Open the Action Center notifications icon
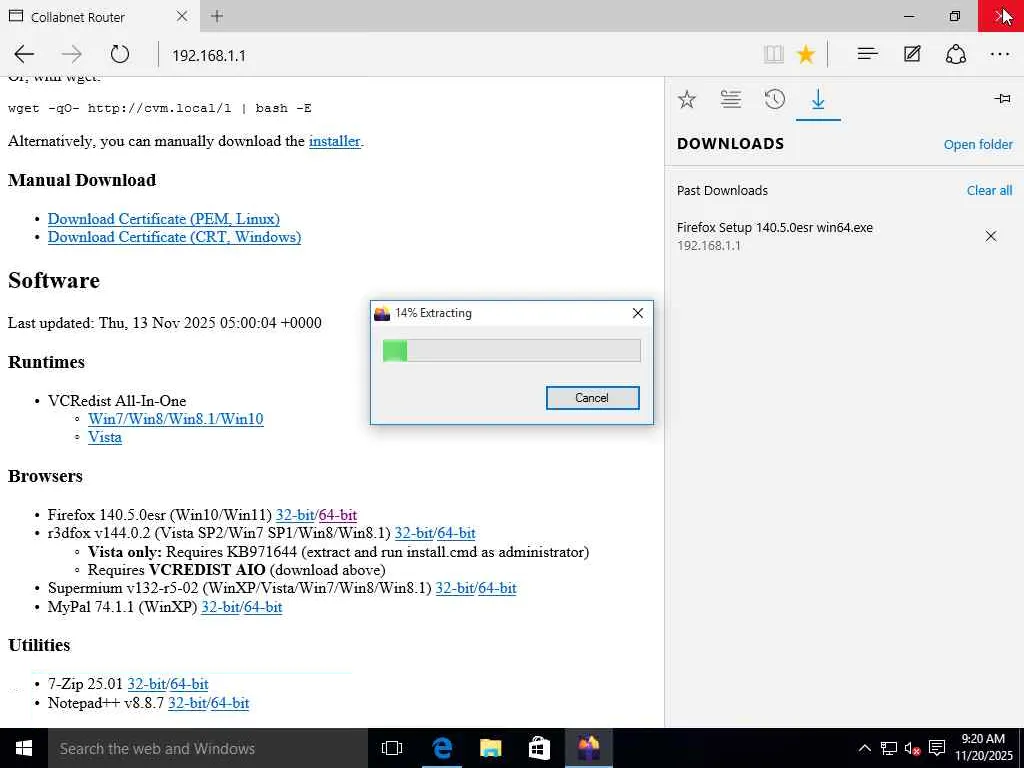The image size is (1024, 768). [x=937, y=748]
